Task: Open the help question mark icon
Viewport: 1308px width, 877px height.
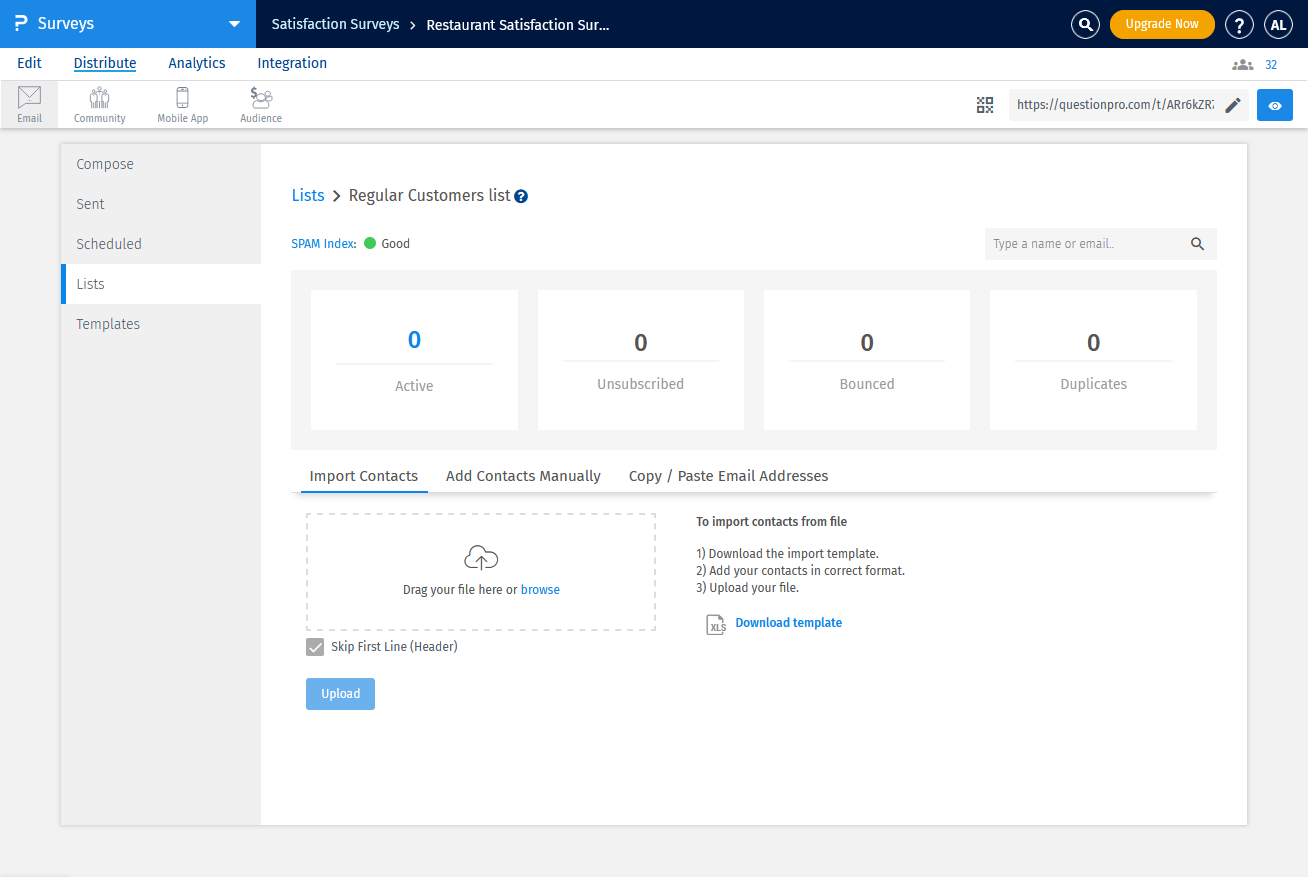Action: pos(1239,24)
